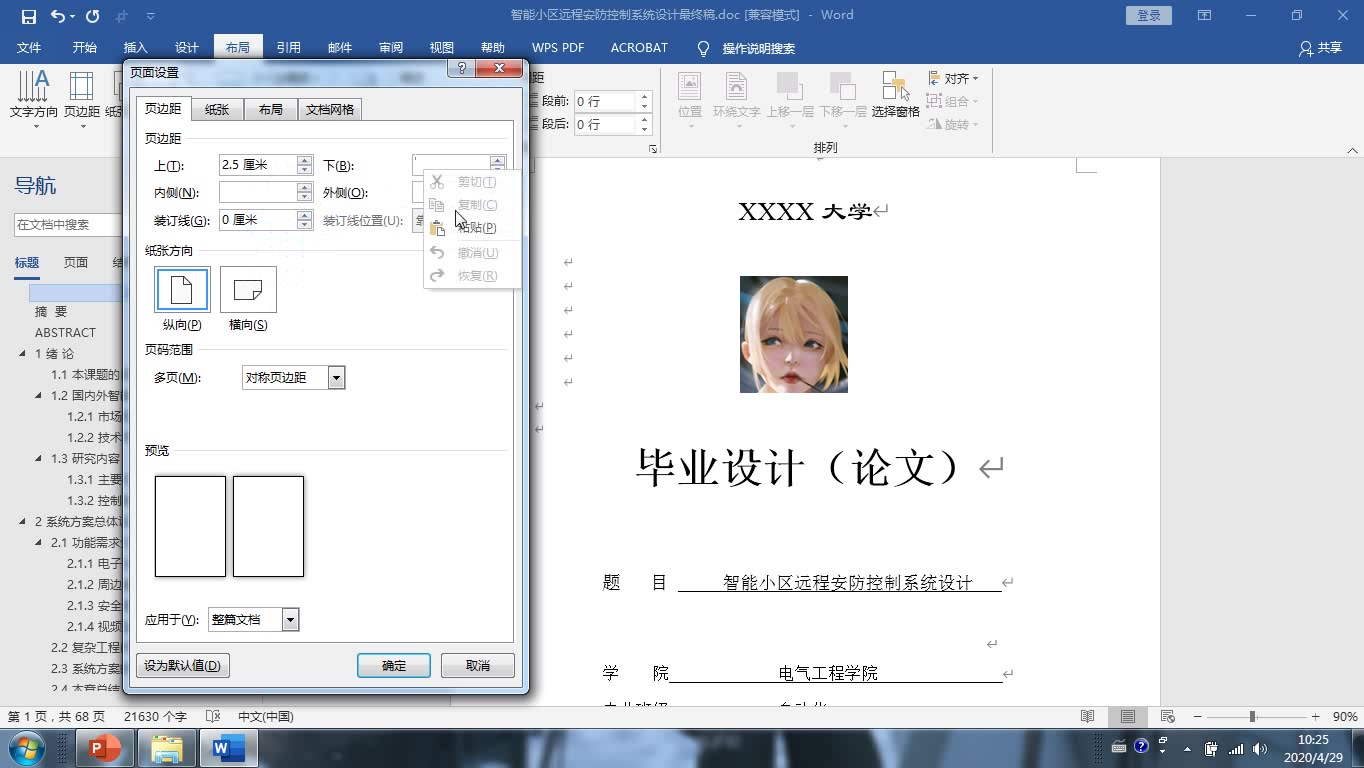Click Set As Default (设为默认值) button

182,665
